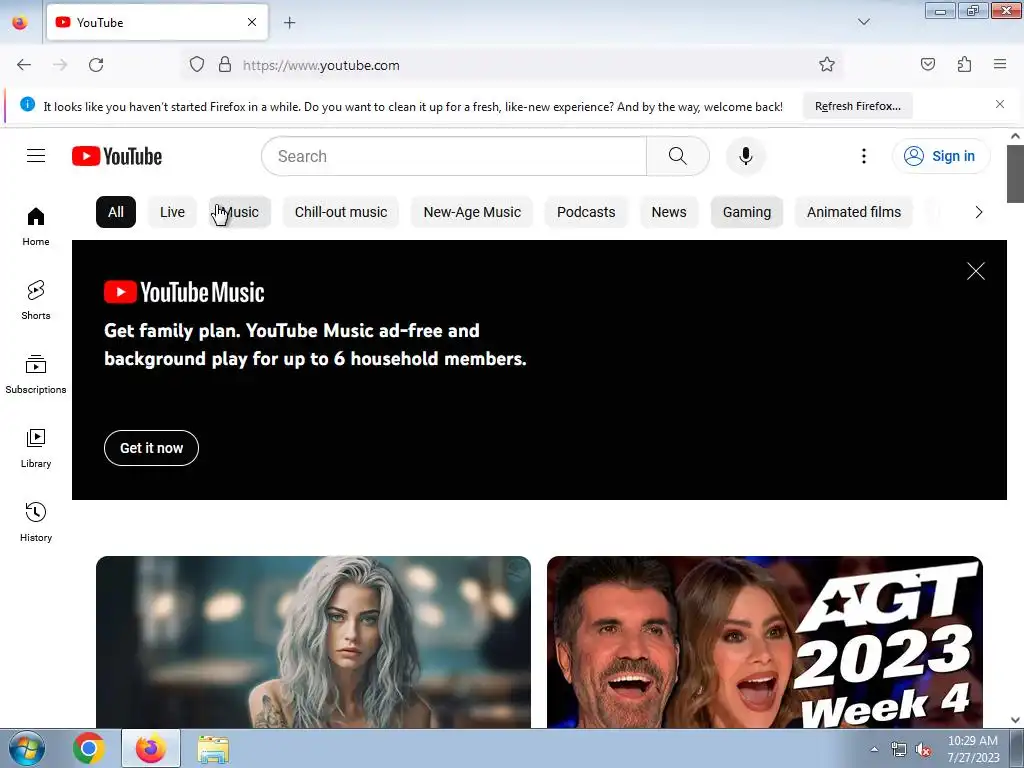The height and width of the screenshot is (768, 1024).
Task: Select the Chill-out music chip
Action: tap(341, 212)
